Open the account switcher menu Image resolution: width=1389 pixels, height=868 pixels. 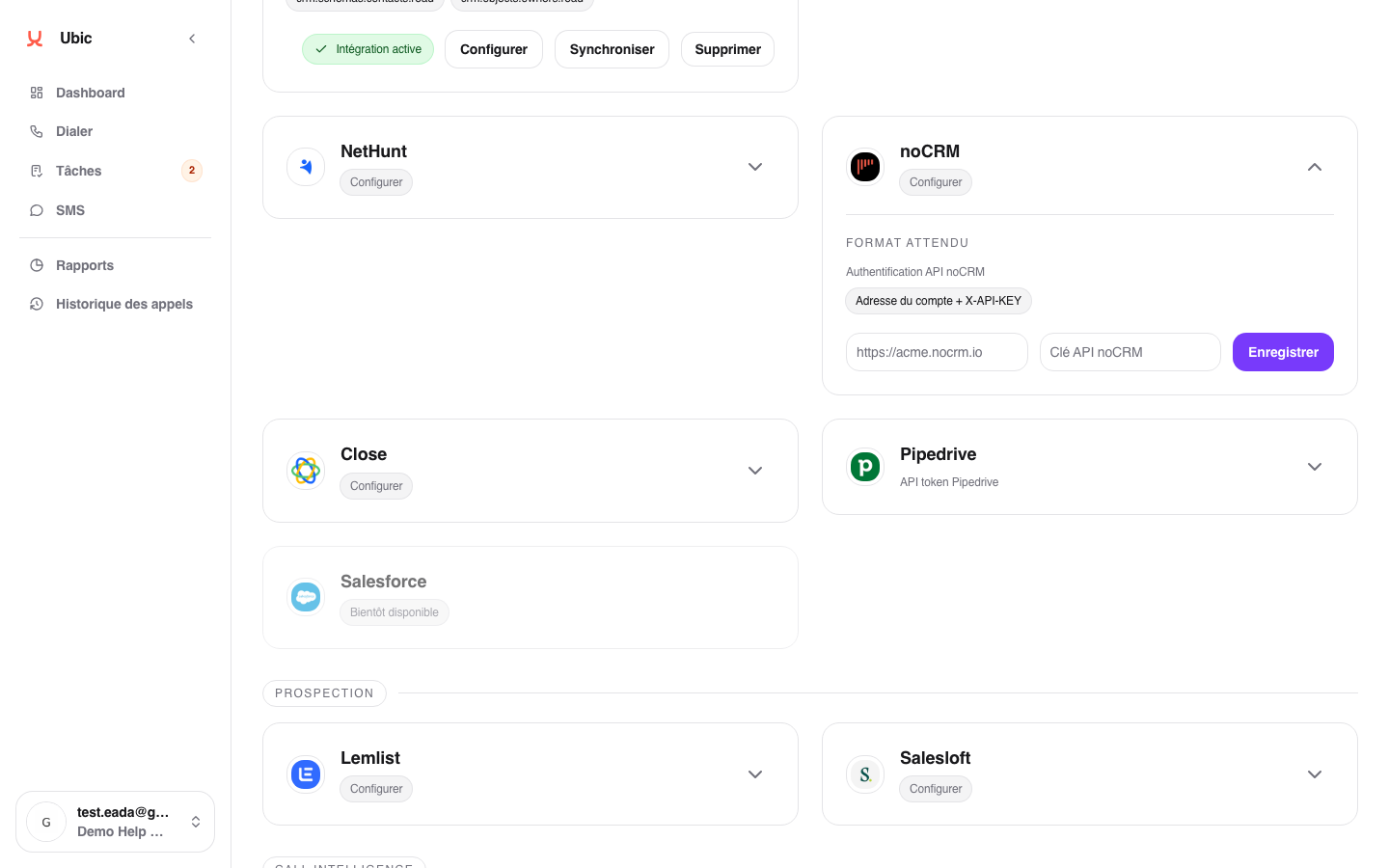[x=196, y=822]
